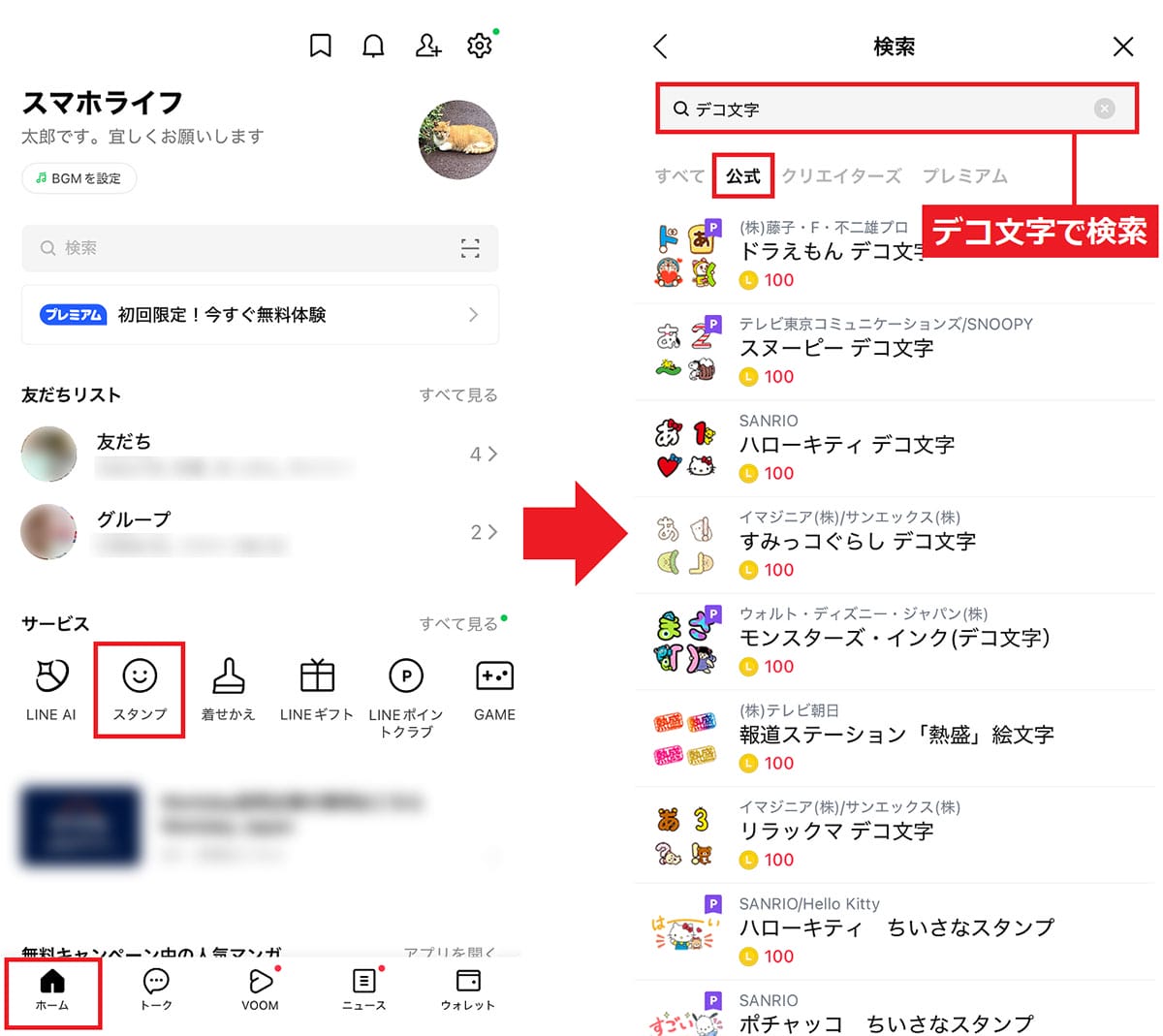1163x1036 pixels.
Task: Switch to the クリエイターズ tab
Action: [841, 176]
